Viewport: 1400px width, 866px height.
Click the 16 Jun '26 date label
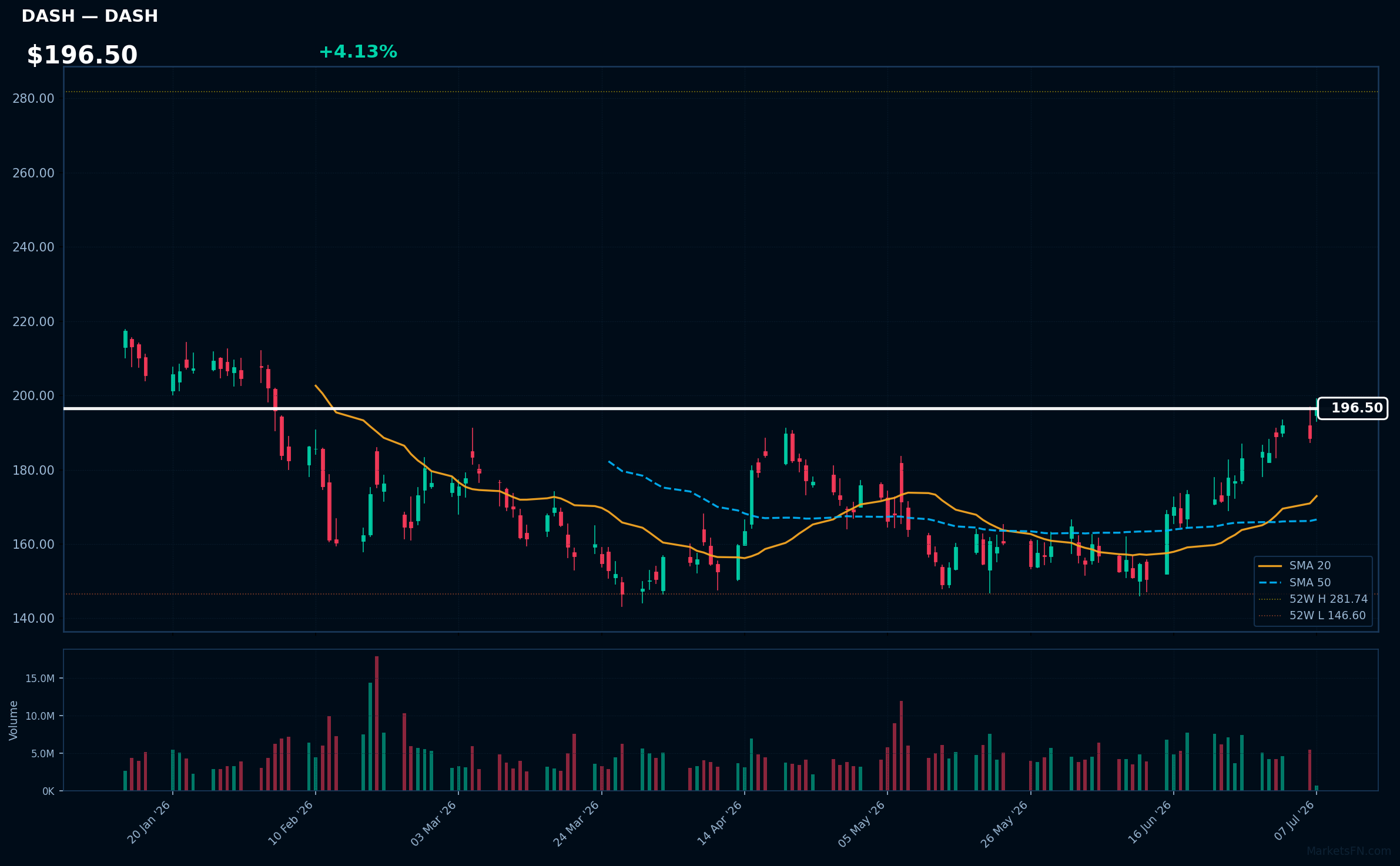tap(1150, 823)
